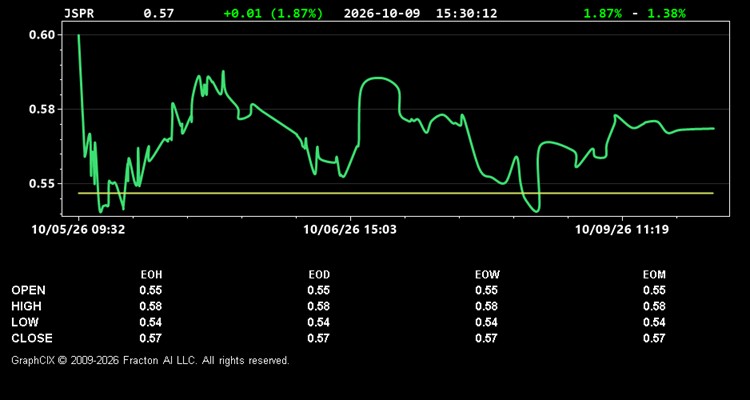Click the EOD OPEN value 0.55
The height and width of the screenshot is (400, 750).
pyautogui.click(x=319, y=290)
